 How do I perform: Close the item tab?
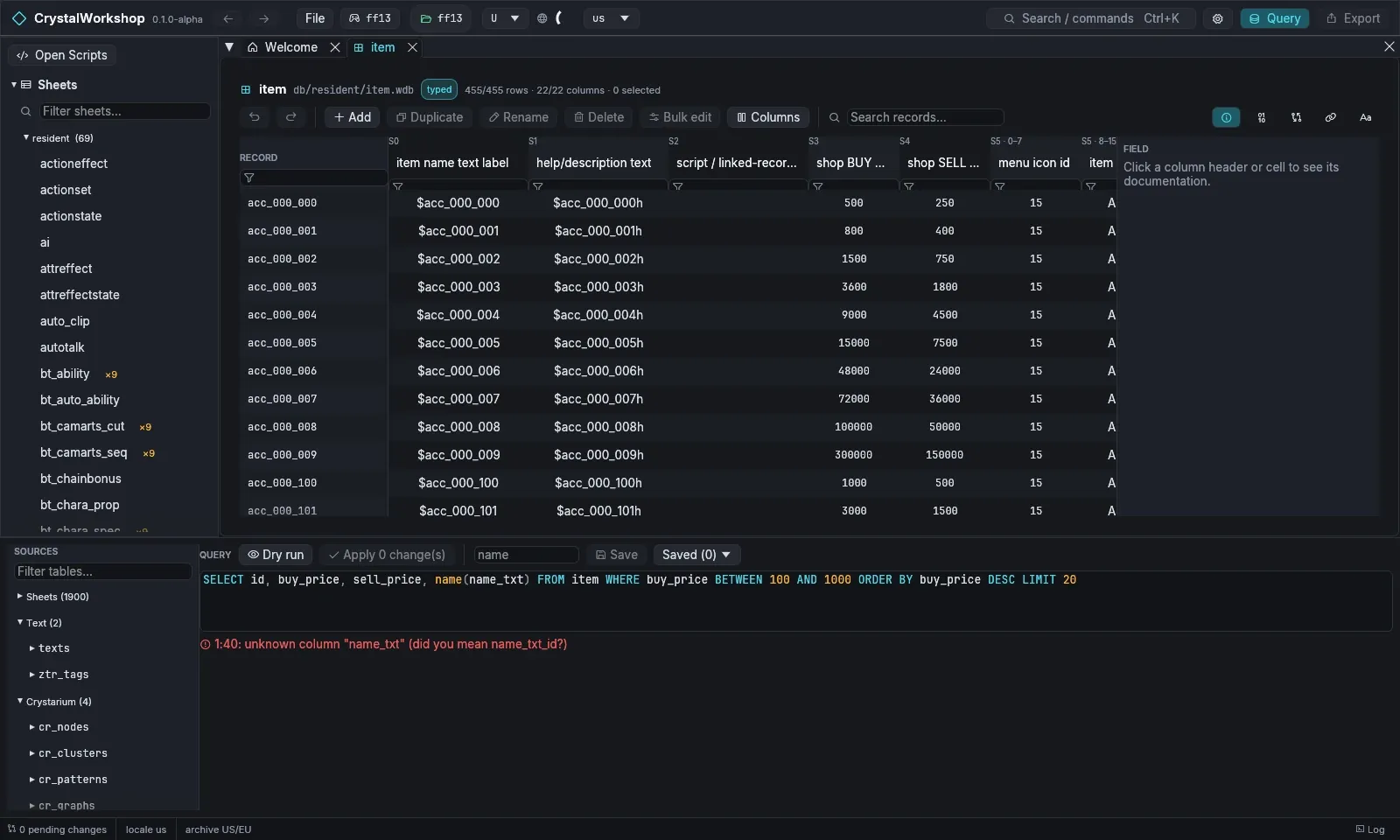click(412, 47)
